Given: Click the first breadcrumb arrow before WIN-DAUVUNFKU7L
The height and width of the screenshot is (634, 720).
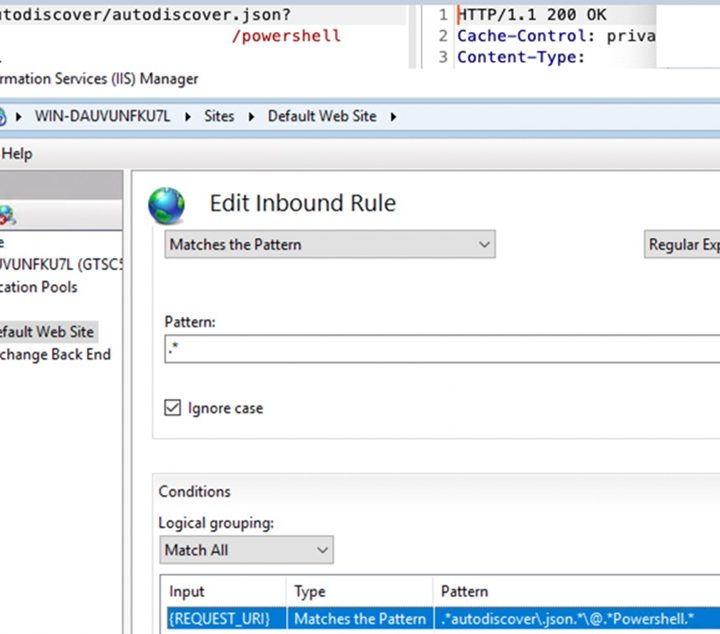Looking at the screenshot, I should [x=18, y=117].
